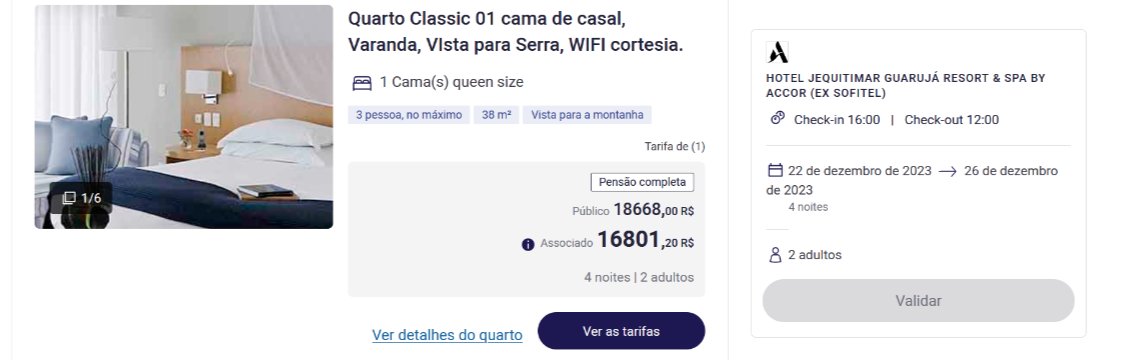
Task: Click the Validar button
Action: [x=918, y=301]
